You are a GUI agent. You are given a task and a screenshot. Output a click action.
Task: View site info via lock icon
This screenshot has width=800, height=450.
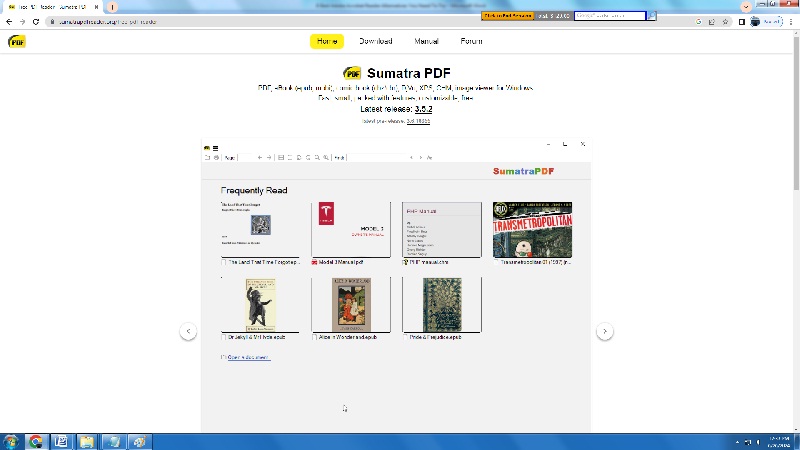point(52,22)
